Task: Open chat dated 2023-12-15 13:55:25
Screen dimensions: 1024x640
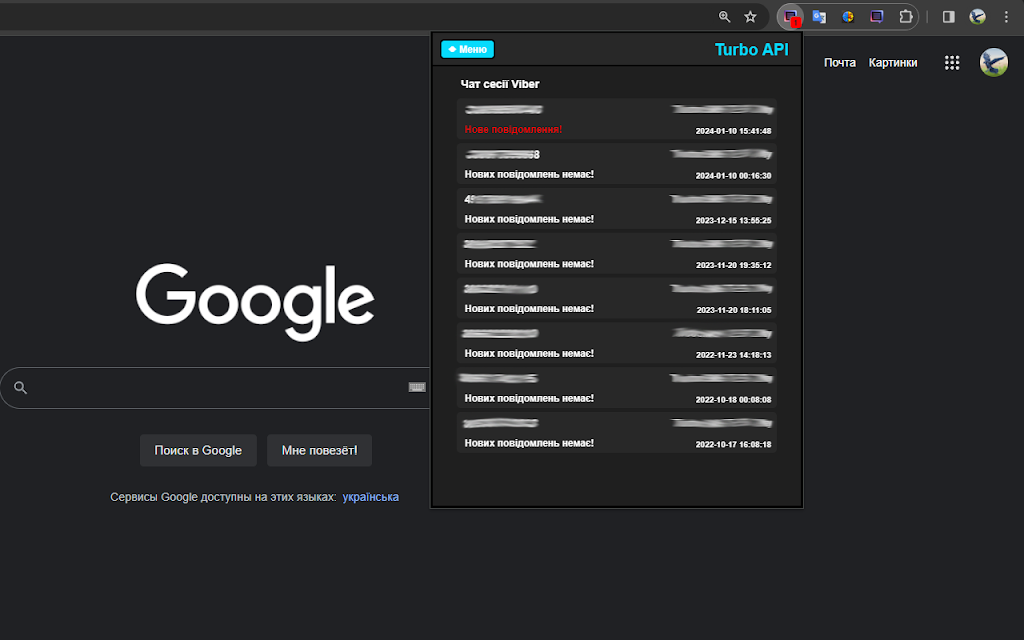Action: click(x=616, y=208)
